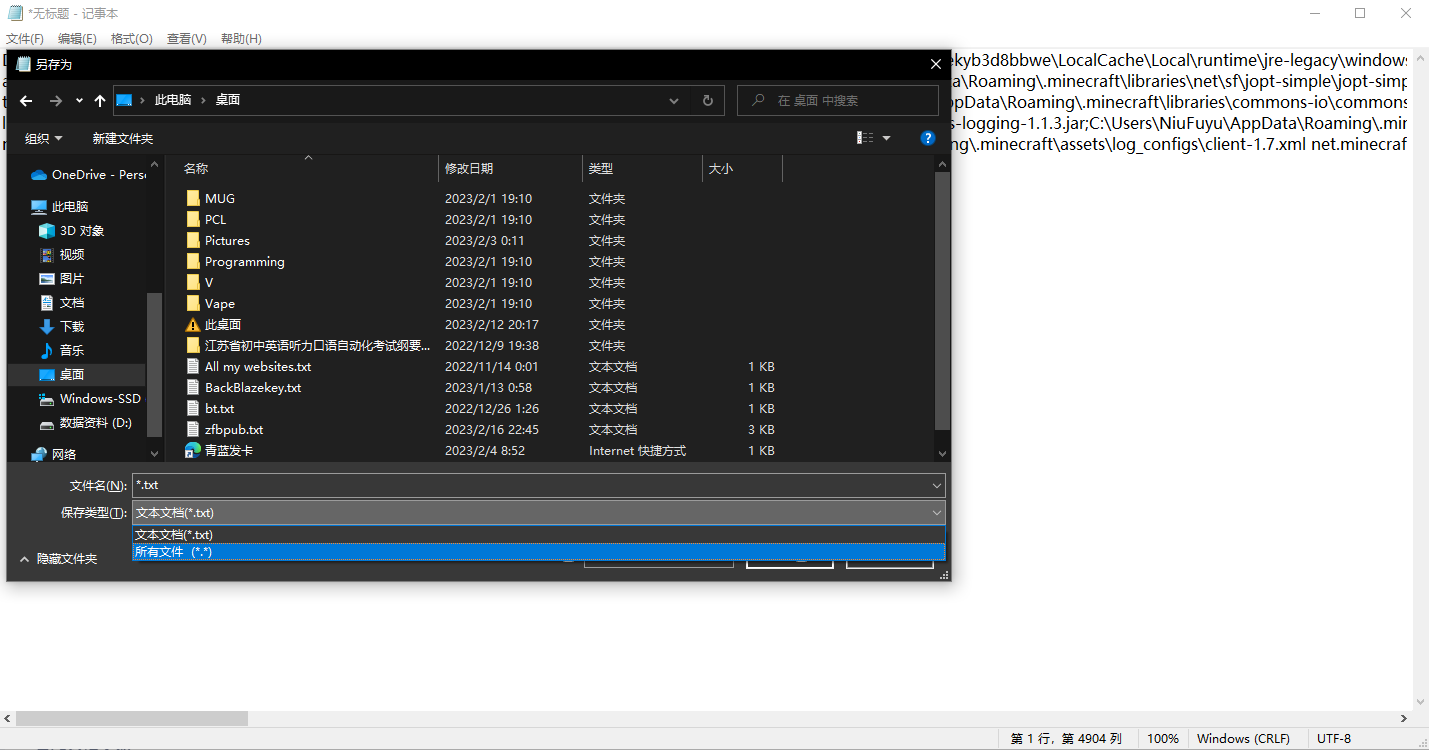Click the Up one level arrow

tap(100, 101)
